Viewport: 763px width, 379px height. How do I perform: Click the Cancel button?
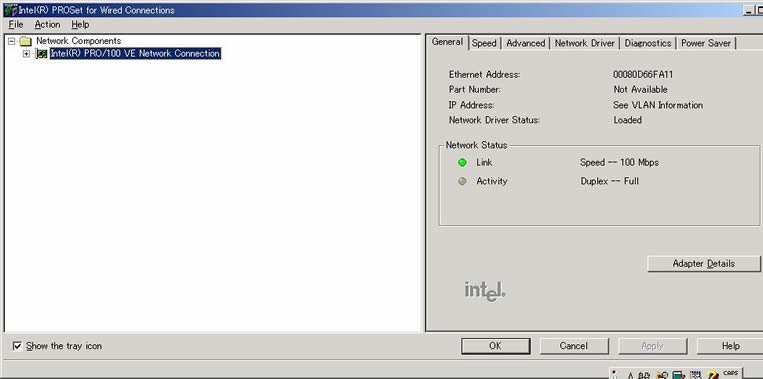[574, 346]
